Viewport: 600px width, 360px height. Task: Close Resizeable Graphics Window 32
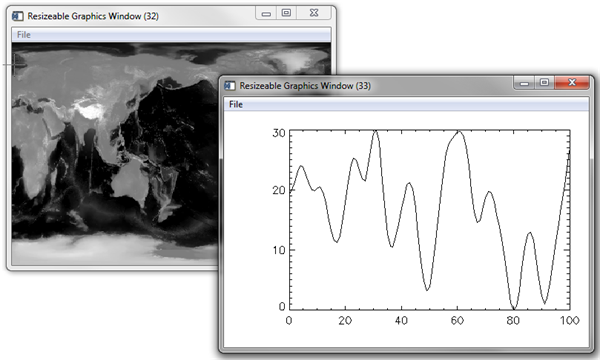pos(314,13)
